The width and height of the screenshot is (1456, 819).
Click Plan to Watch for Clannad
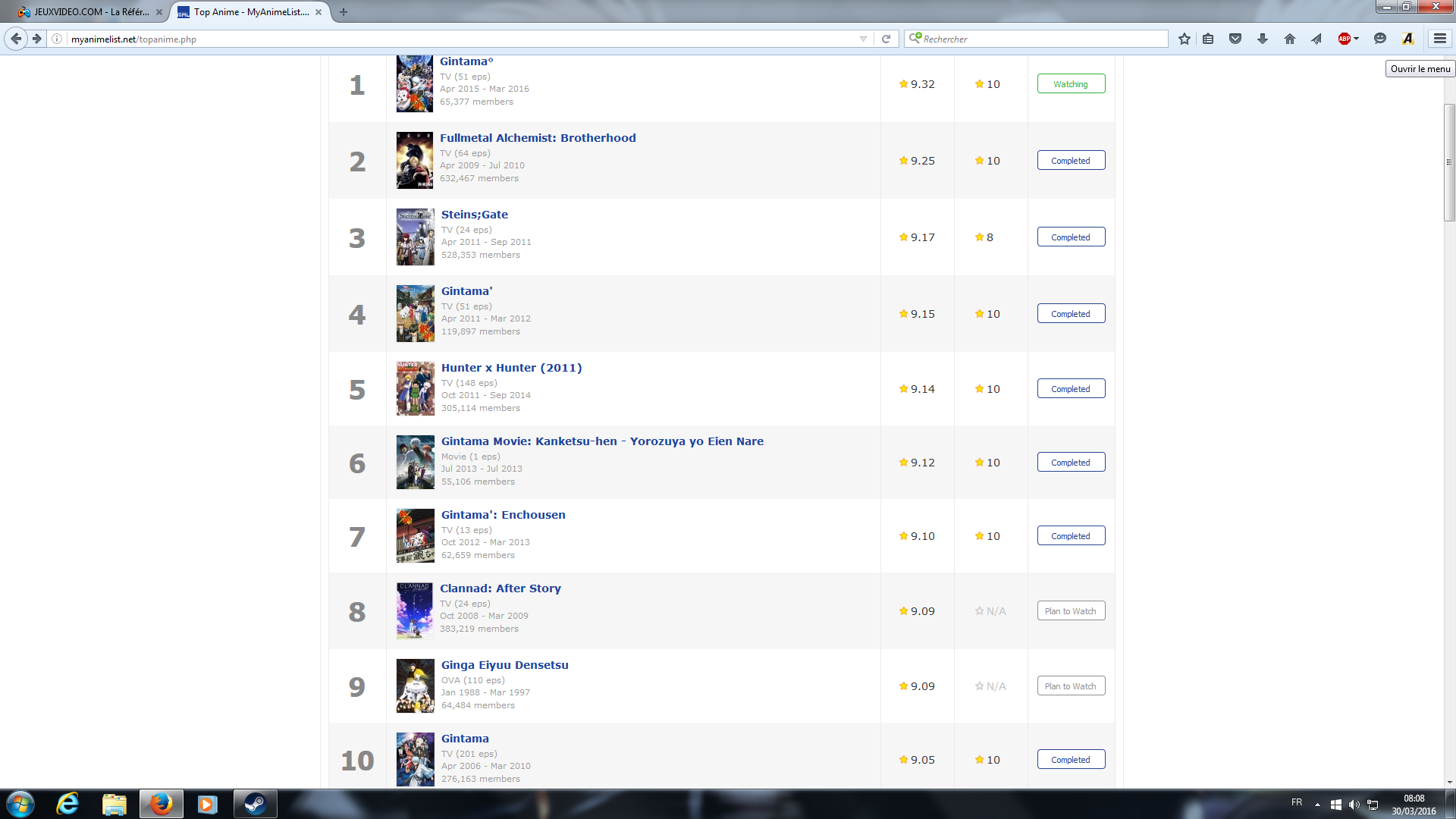1071,611
